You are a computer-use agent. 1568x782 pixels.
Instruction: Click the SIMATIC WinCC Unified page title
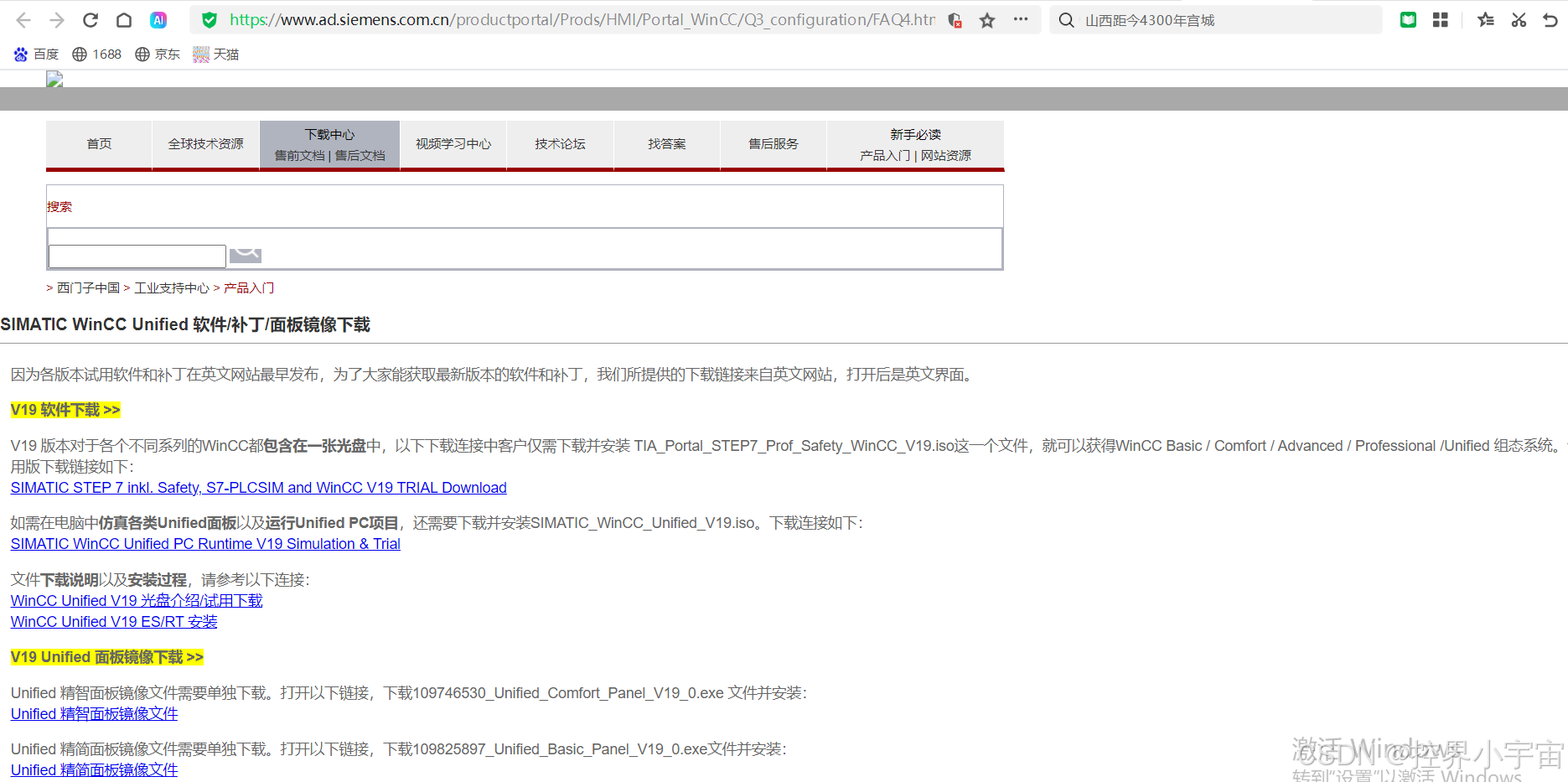[185, 324]
